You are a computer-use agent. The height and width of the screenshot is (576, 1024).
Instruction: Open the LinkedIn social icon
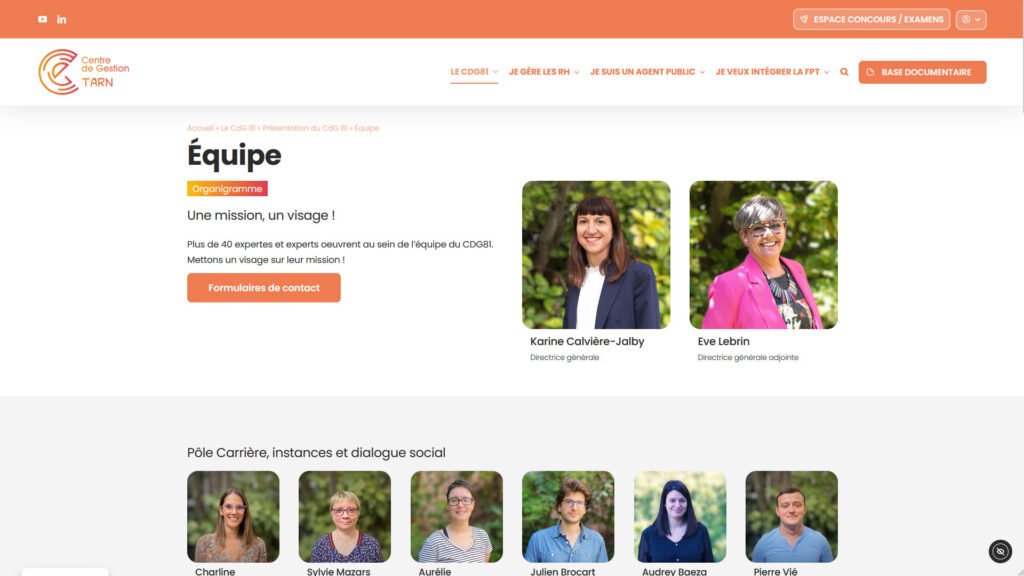point(61,19)
